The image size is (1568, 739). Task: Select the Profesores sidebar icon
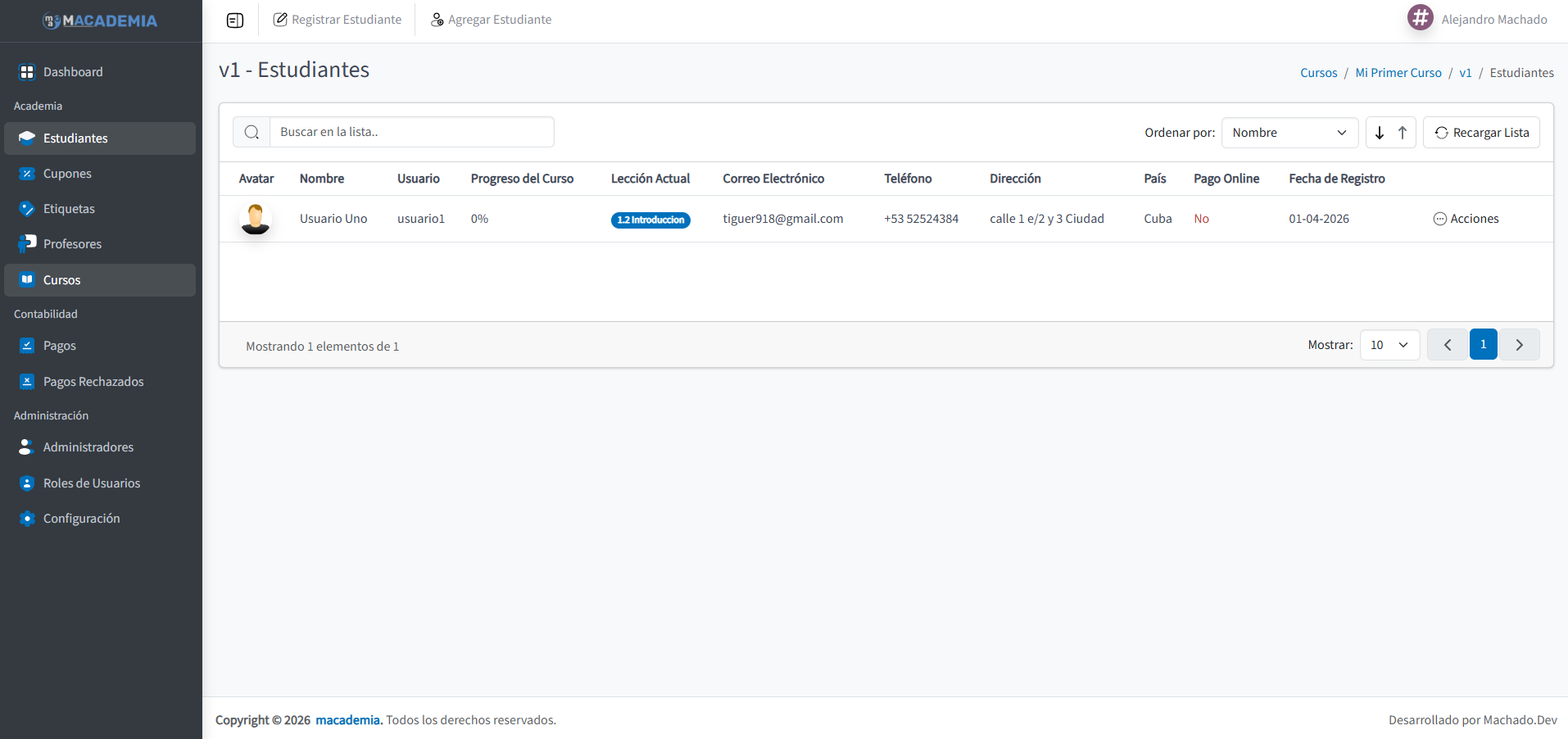tap(27, 243)
